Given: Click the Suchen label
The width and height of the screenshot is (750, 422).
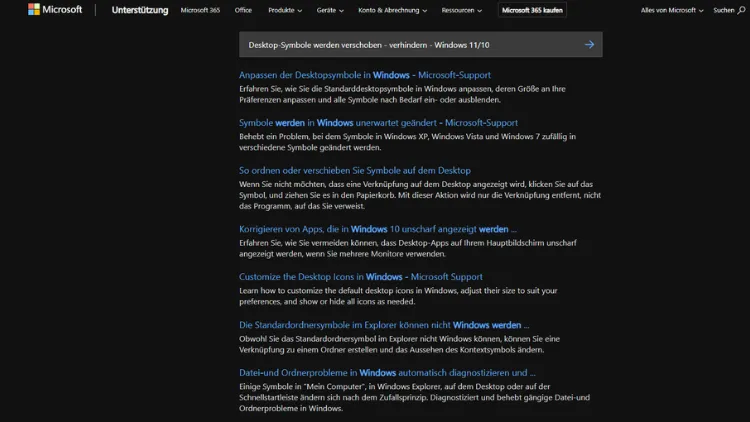Looking at the screenshot, I should (723, 10).
